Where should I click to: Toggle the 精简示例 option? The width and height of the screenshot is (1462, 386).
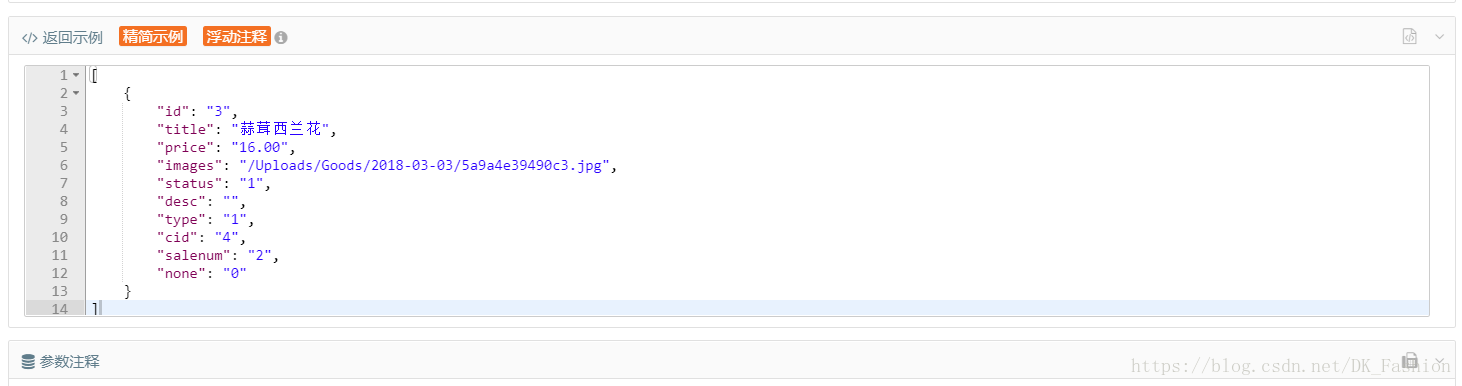(x=153, y=37)
